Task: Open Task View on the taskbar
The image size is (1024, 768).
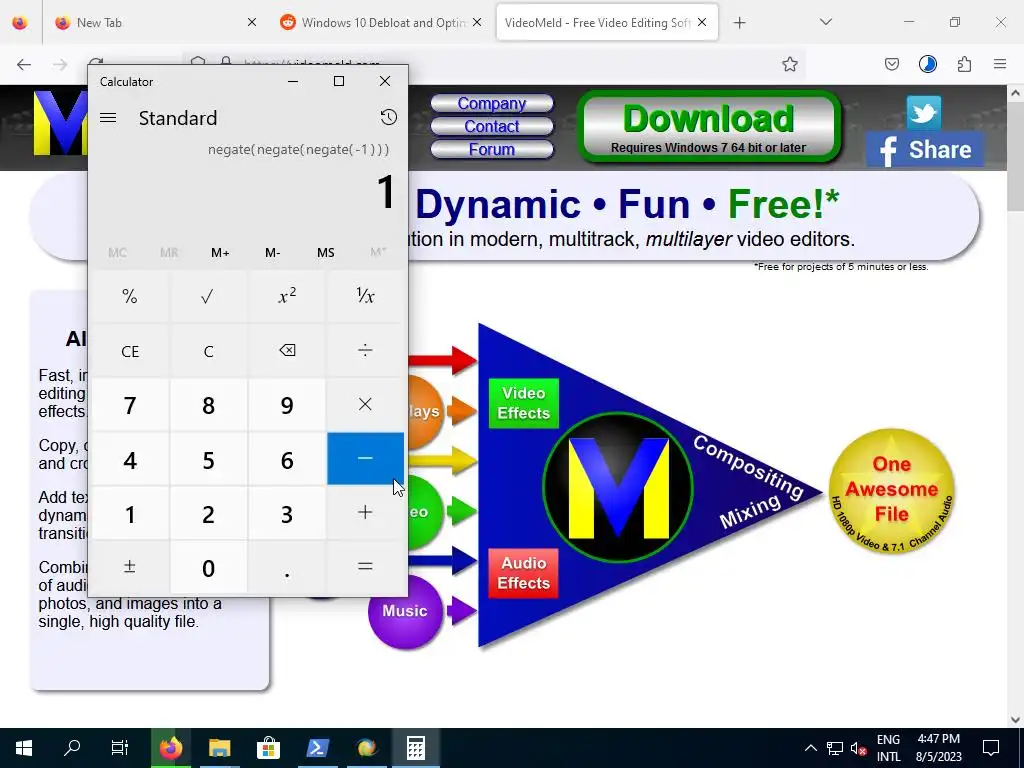Action: coord(120,748)
